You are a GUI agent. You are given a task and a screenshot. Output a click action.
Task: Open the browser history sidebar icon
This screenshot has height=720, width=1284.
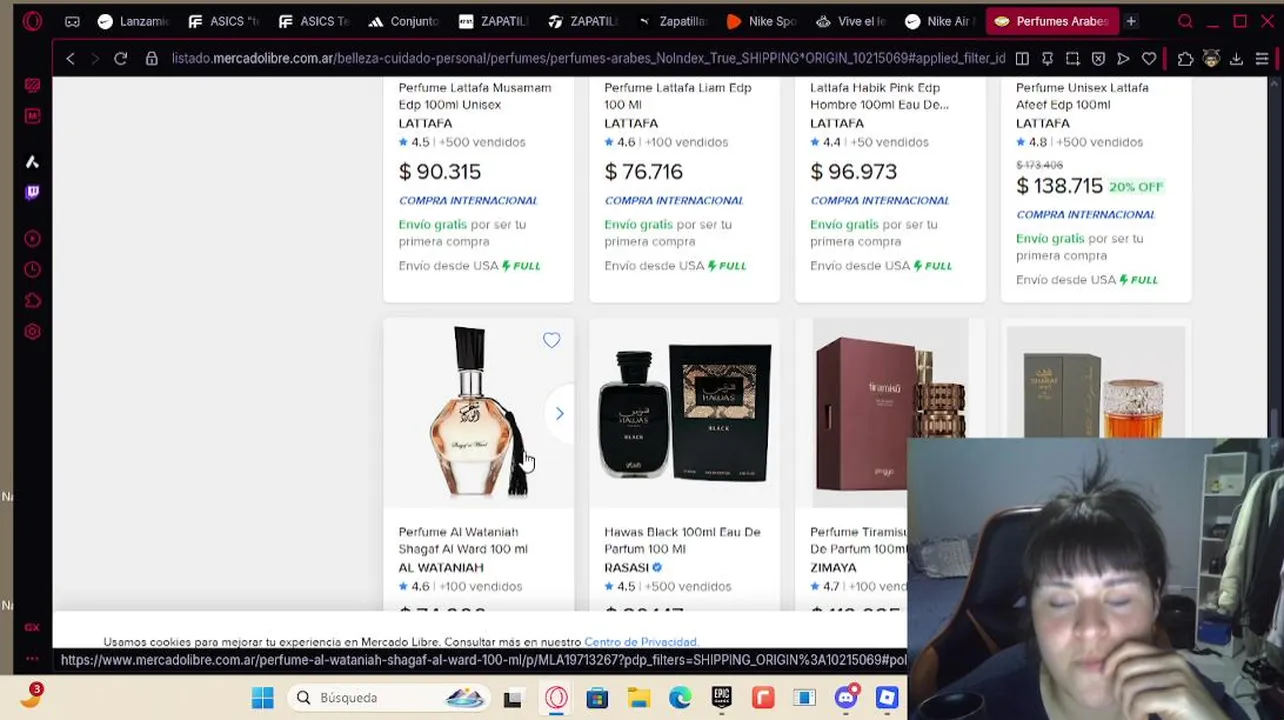(x=32, y=270)
